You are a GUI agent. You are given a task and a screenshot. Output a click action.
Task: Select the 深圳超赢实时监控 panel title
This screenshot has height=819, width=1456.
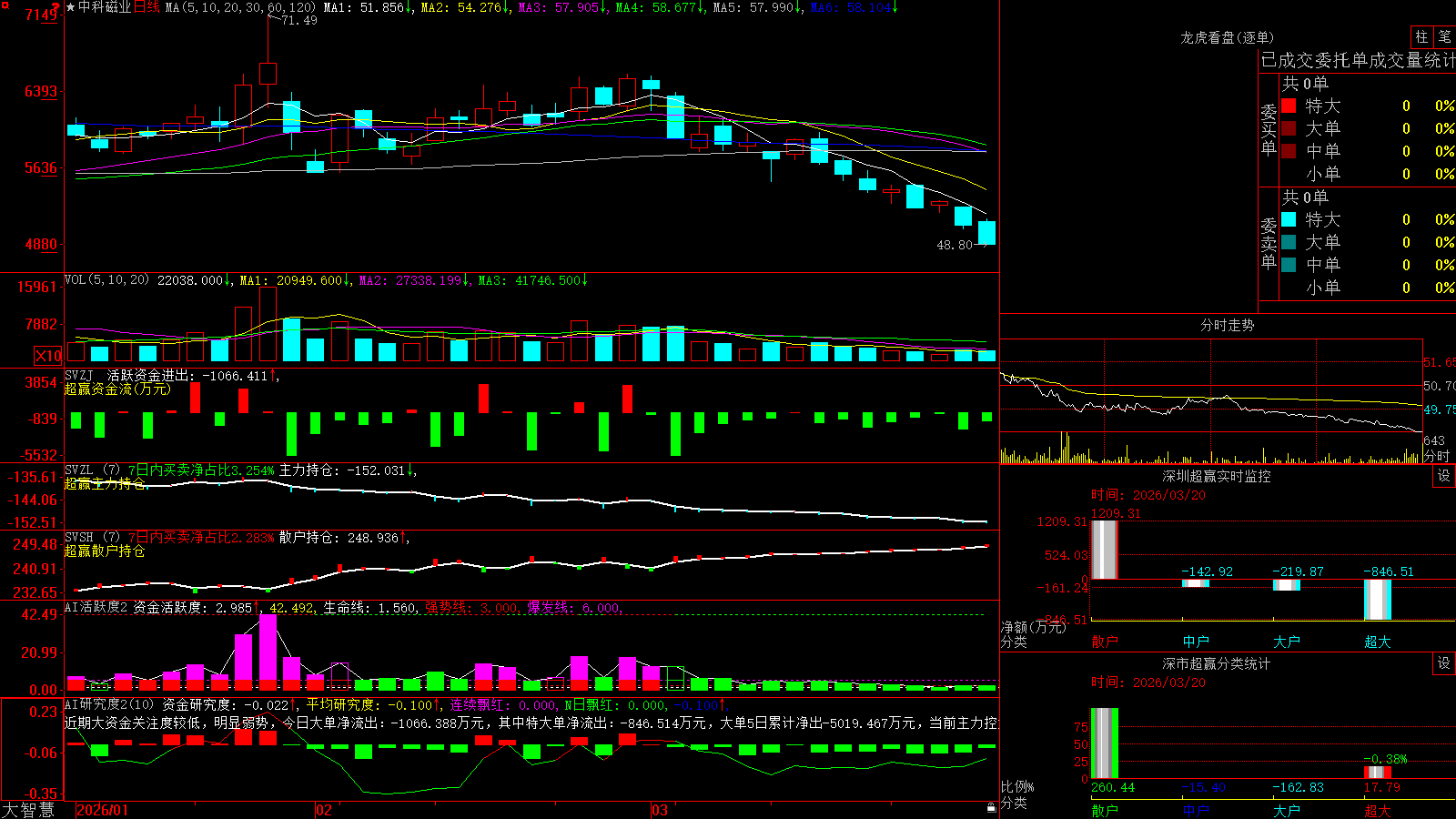pos(1216,476)
